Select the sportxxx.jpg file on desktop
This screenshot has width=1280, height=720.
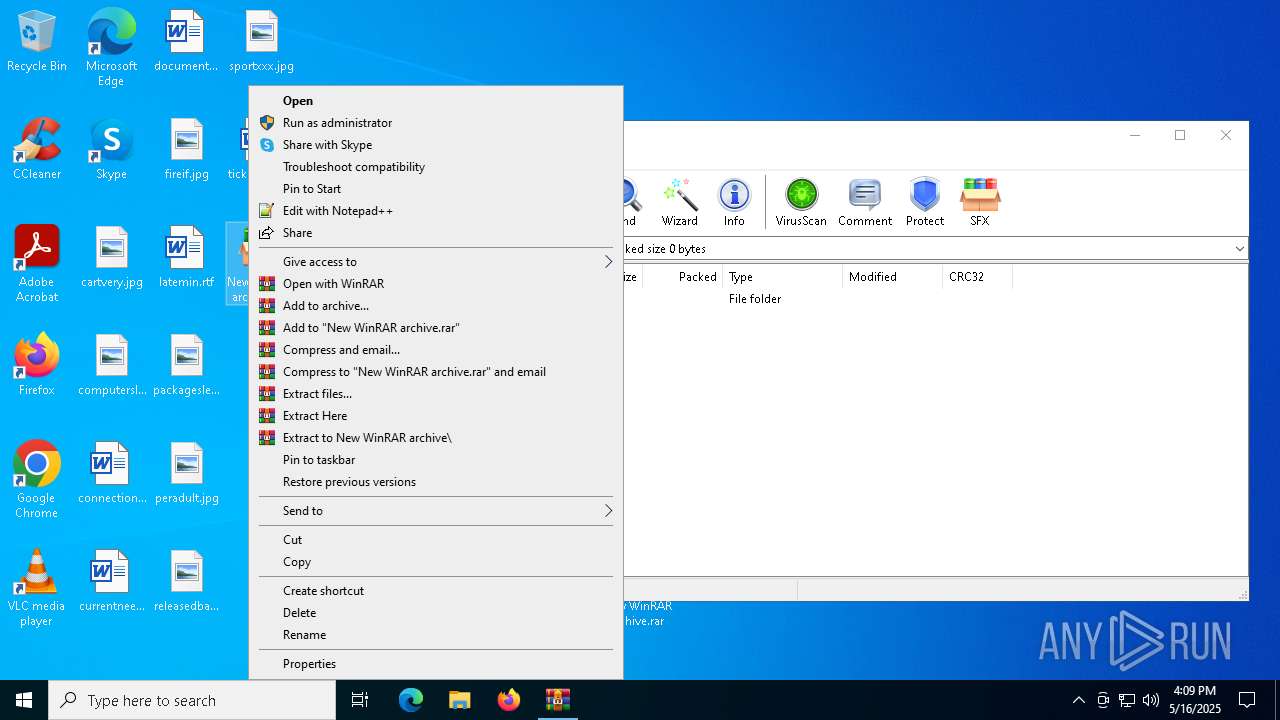[x=261, y=42]
